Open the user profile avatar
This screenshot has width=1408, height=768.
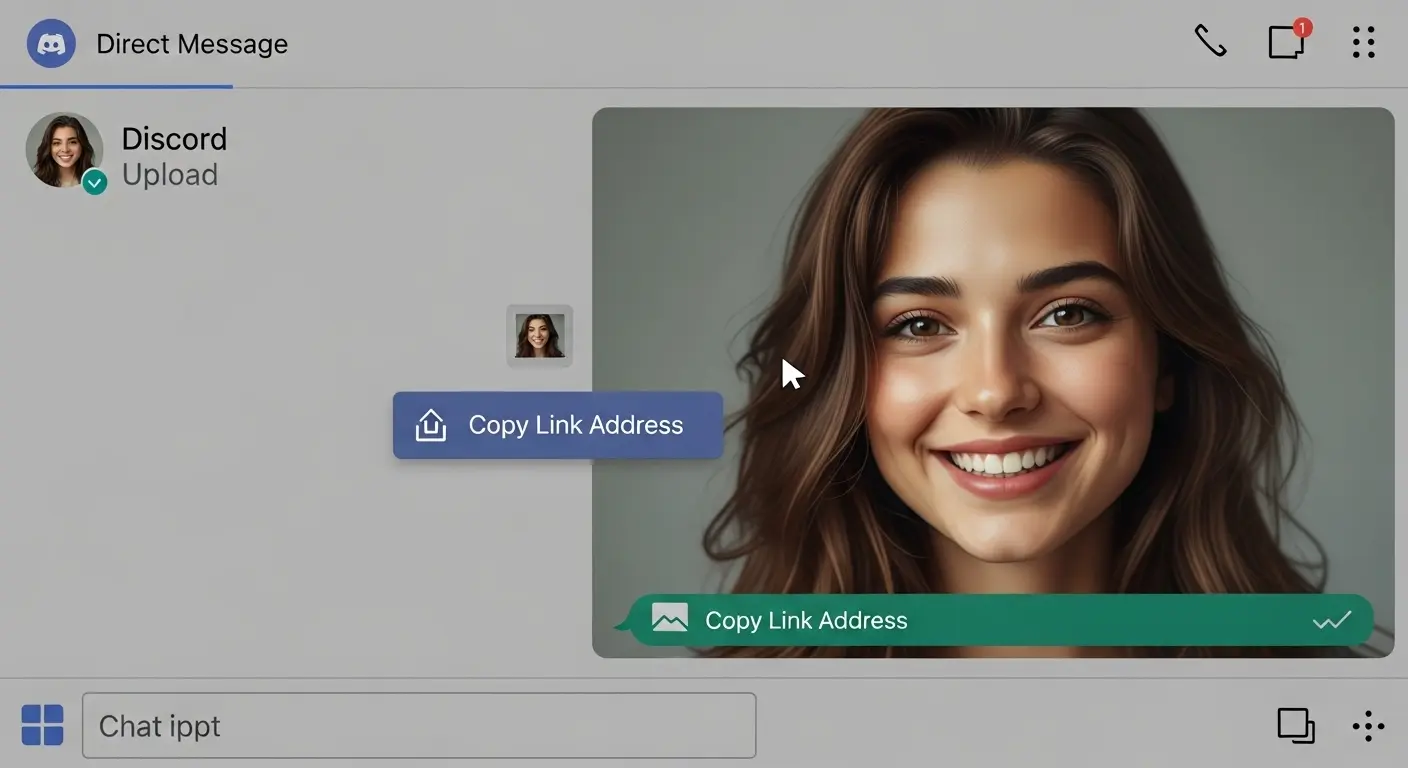63,149
